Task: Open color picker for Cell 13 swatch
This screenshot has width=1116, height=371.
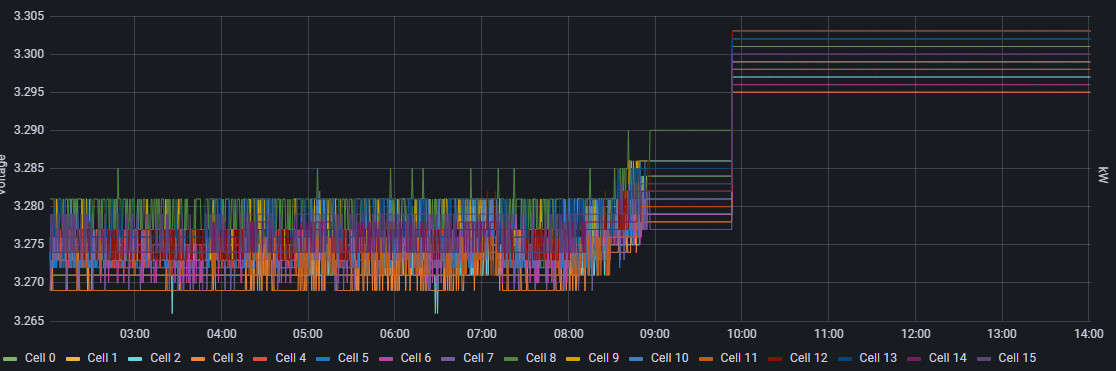Action: click(846, 358)
